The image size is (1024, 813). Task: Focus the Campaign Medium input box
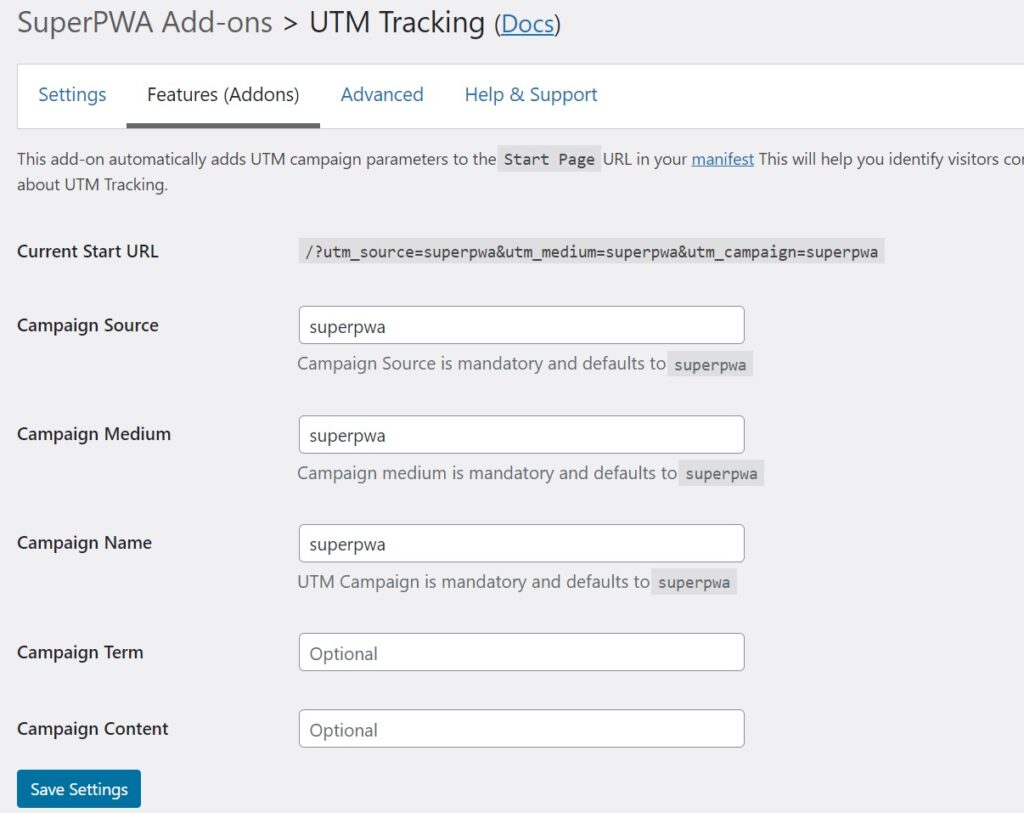click(521, 435)
